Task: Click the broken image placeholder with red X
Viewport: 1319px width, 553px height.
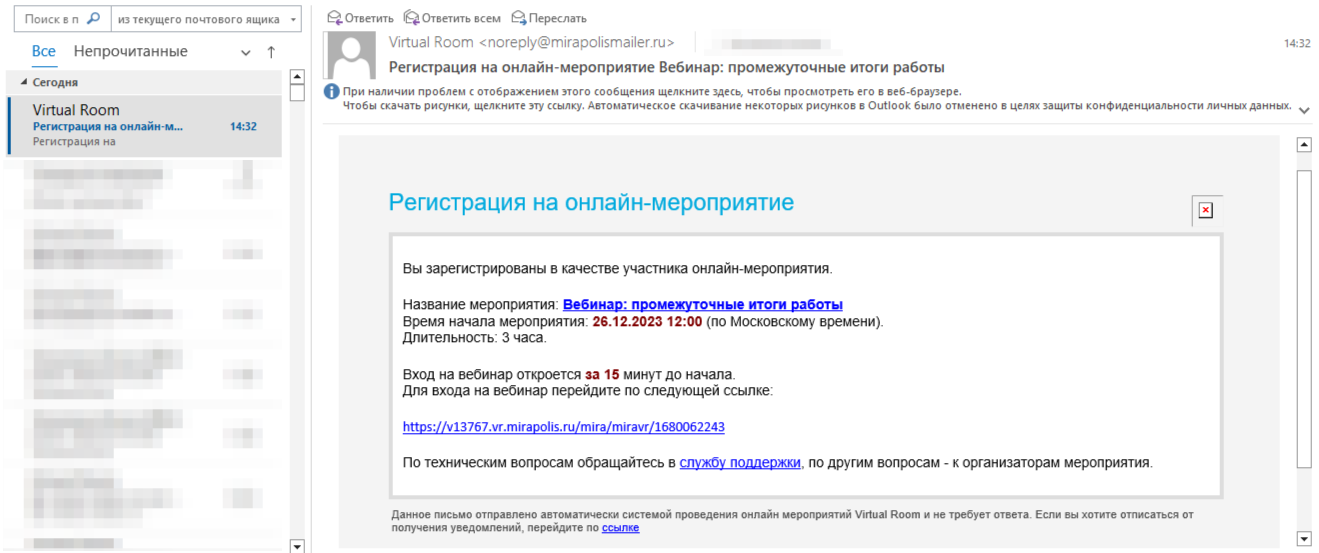Action: click(x=1205, y=210)
